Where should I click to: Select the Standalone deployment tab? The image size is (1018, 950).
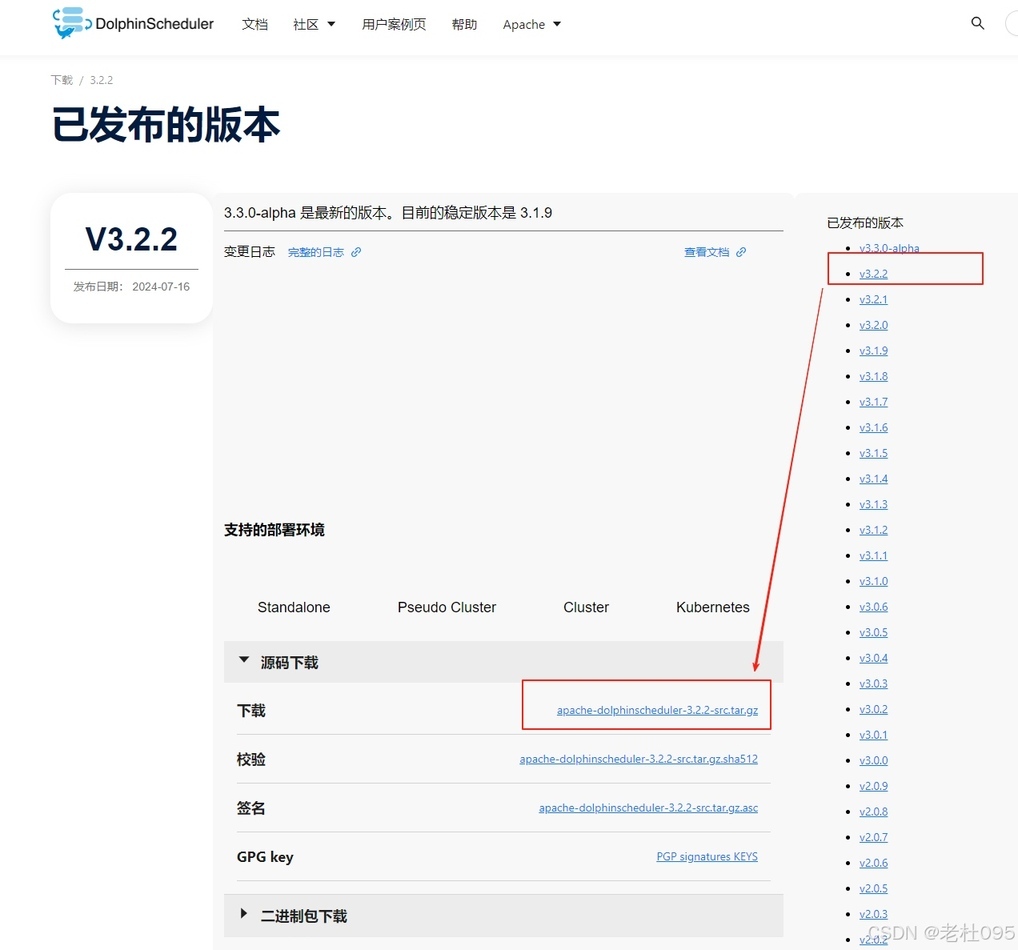(293, 607)
